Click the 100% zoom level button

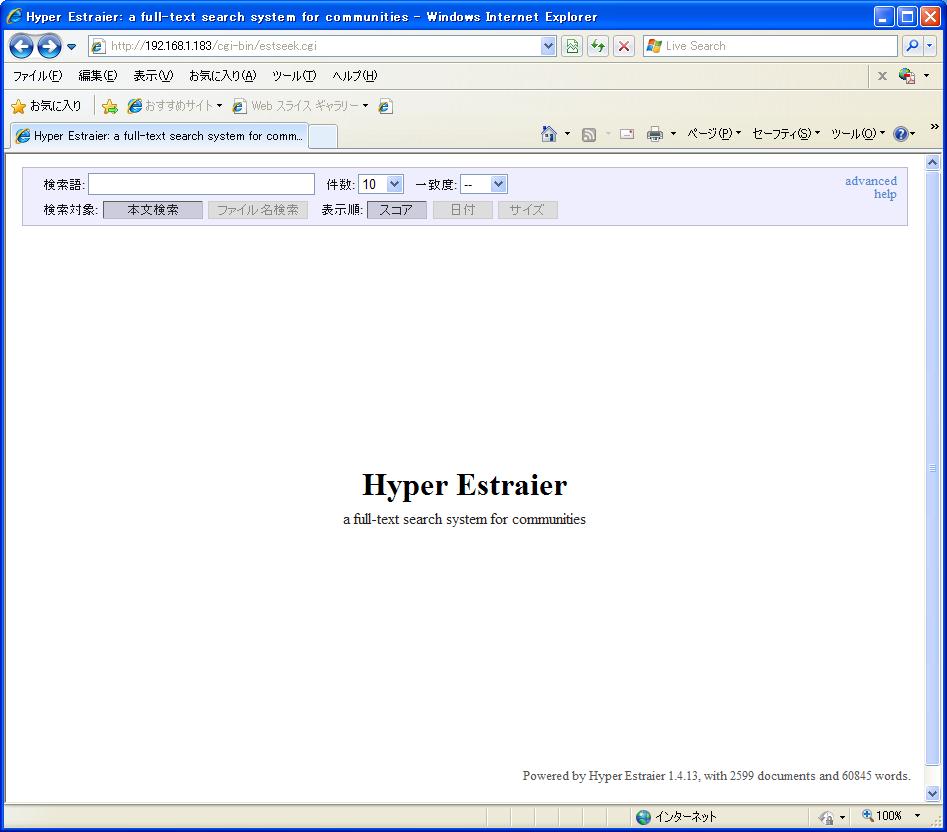point(882,816)
